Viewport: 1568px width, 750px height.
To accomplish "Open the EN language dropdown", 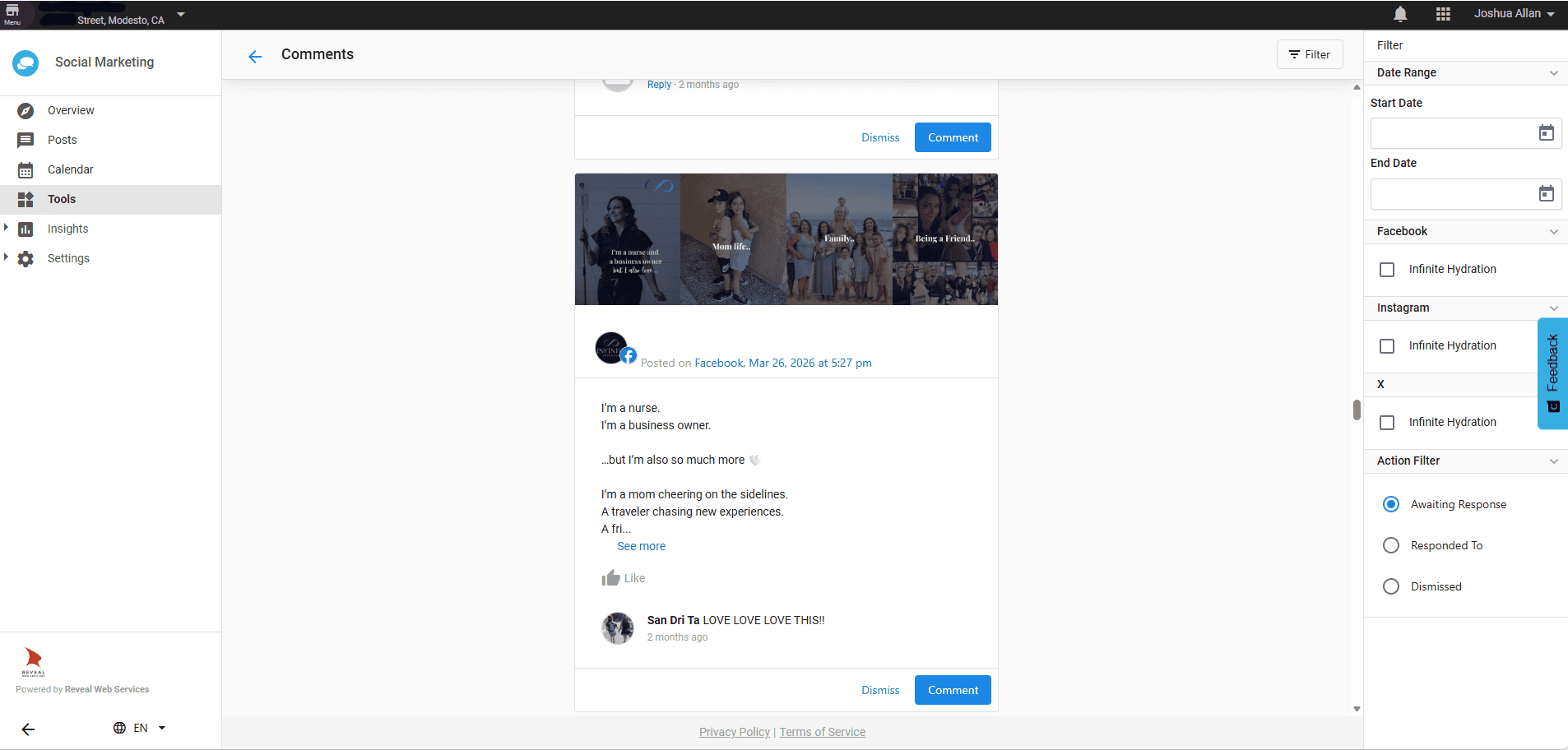I will [x=140, y=728].
